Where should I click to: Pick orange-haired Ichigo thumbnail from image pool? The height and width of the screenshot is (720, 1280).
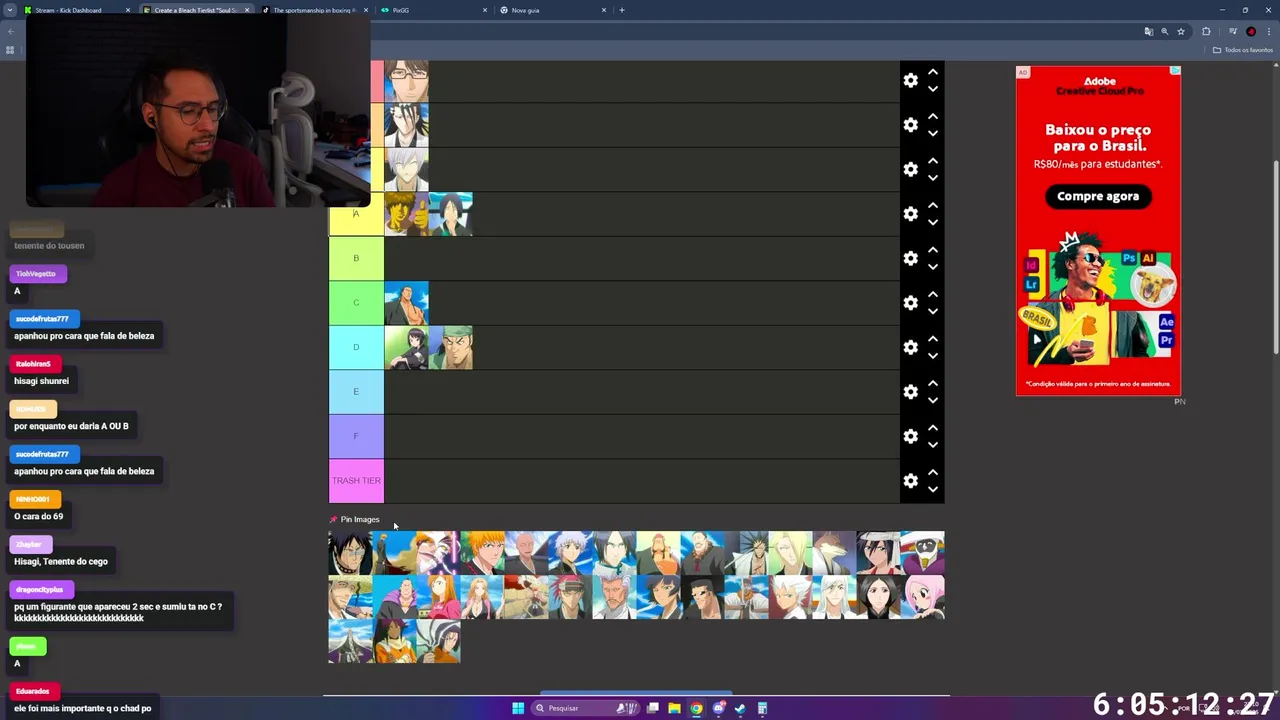(482, 553)
